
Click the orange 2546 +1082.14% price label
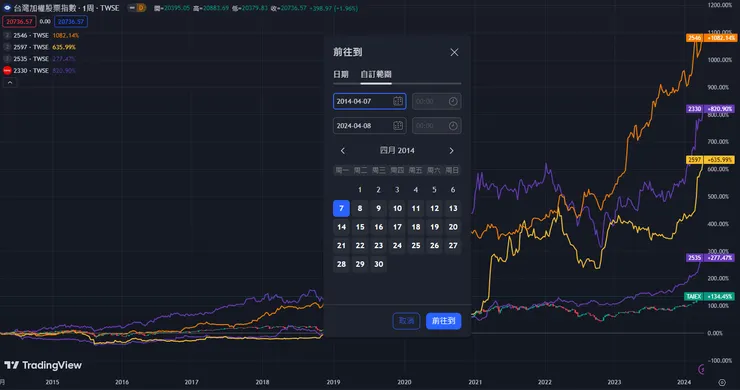tap(711, 38)
